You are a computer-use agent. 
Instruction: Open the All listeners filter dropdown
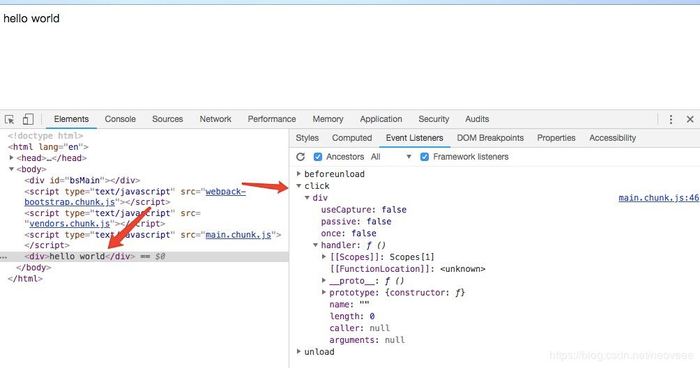click(x=391, y=157)
